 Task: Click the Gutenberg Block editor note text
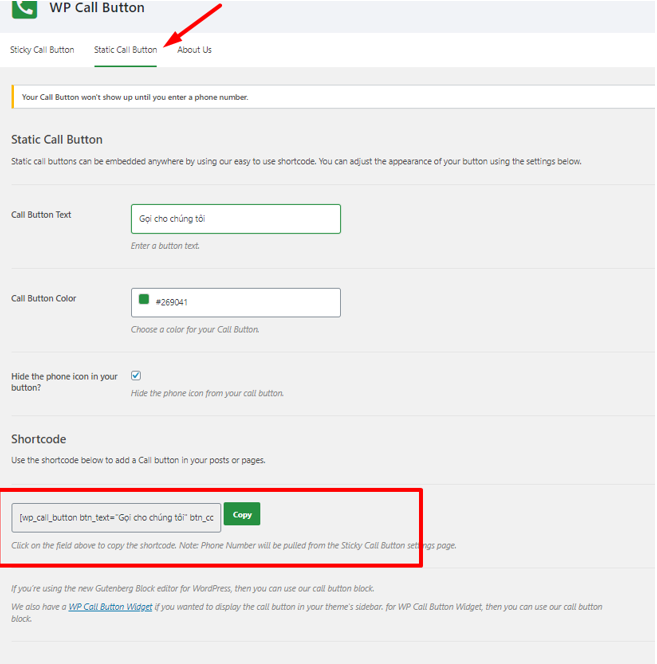tap(193, 589)
